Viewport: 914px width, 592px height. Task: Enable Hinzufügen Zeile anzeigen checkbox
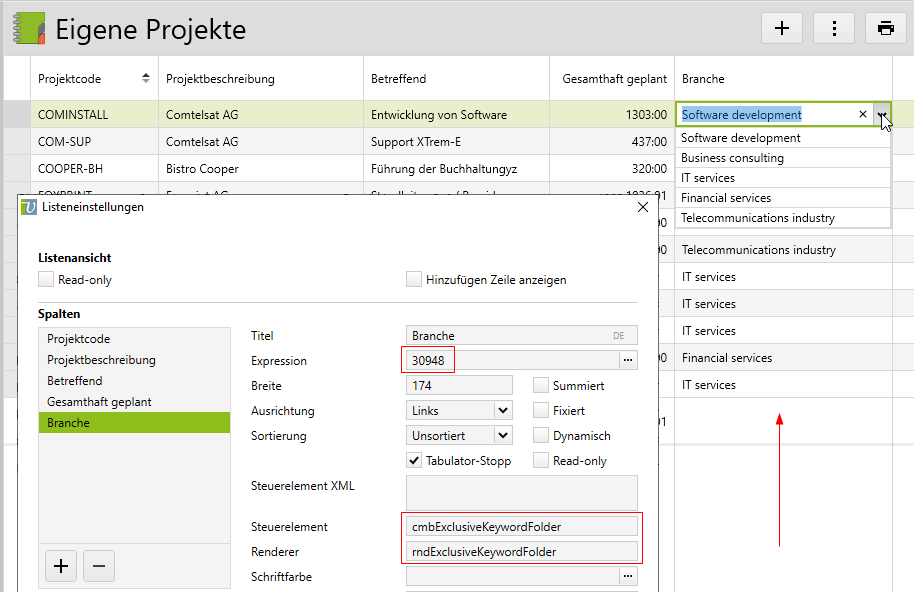click(x=414, y=280)
